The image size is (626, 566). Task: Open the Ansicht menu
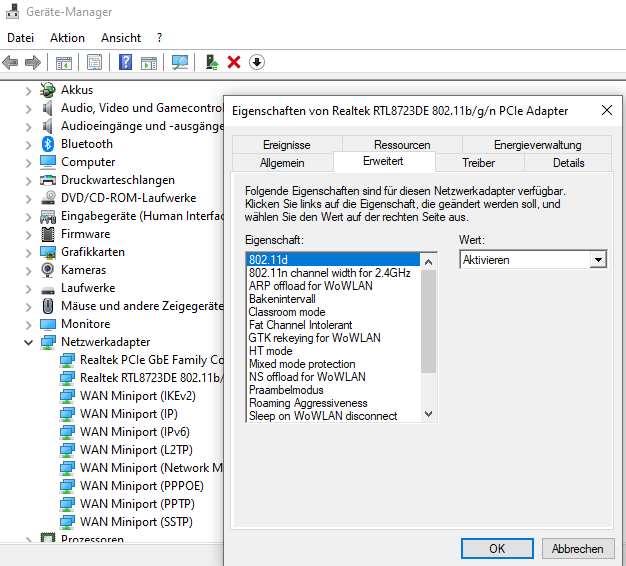click(x=121, y=38)
